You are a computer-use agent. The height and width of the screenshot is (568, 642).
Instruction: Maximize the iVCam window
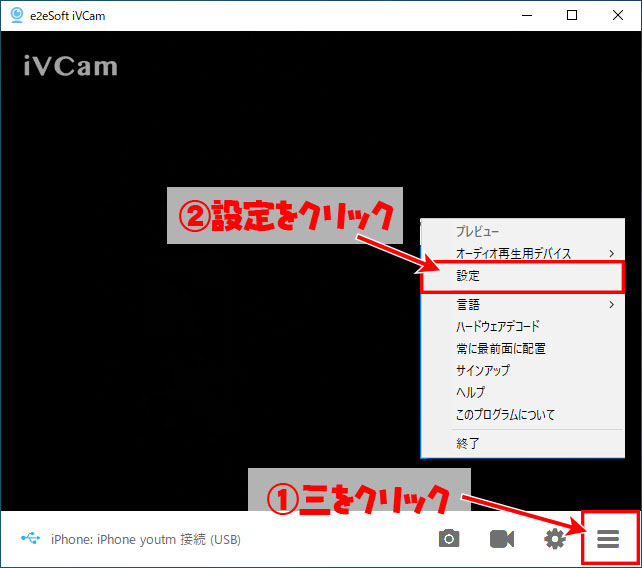pos(572,16)
